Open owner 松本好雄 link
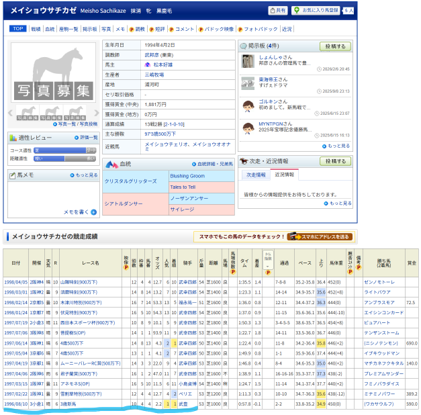Image resolution: width=421 pixels, height=415 pixels. click(x=163, y=65)
